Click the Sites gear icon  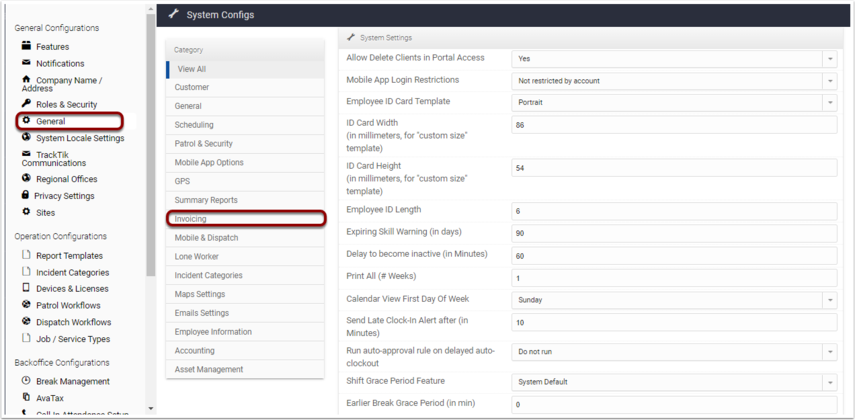(26, 212)
